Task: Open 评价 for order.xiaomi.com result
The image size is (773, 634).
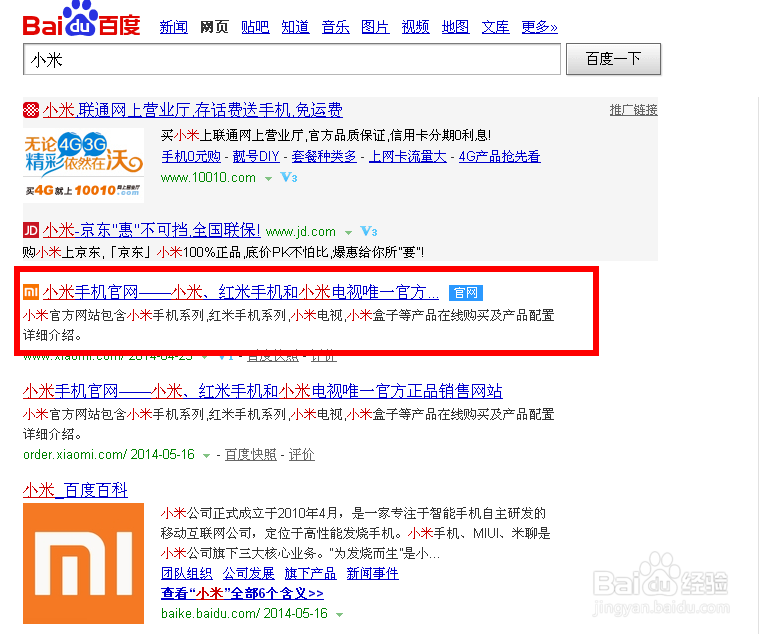Action: point(301,455)
